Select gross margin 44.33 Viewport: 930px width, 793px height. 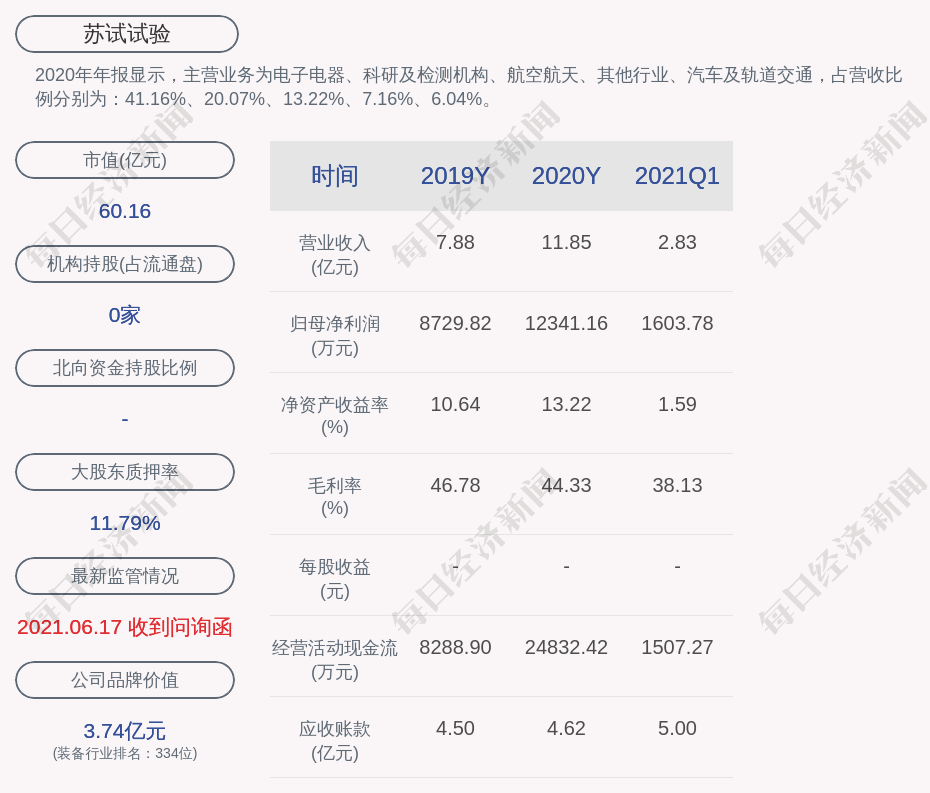pyautogui.click(x=566, y=485)
